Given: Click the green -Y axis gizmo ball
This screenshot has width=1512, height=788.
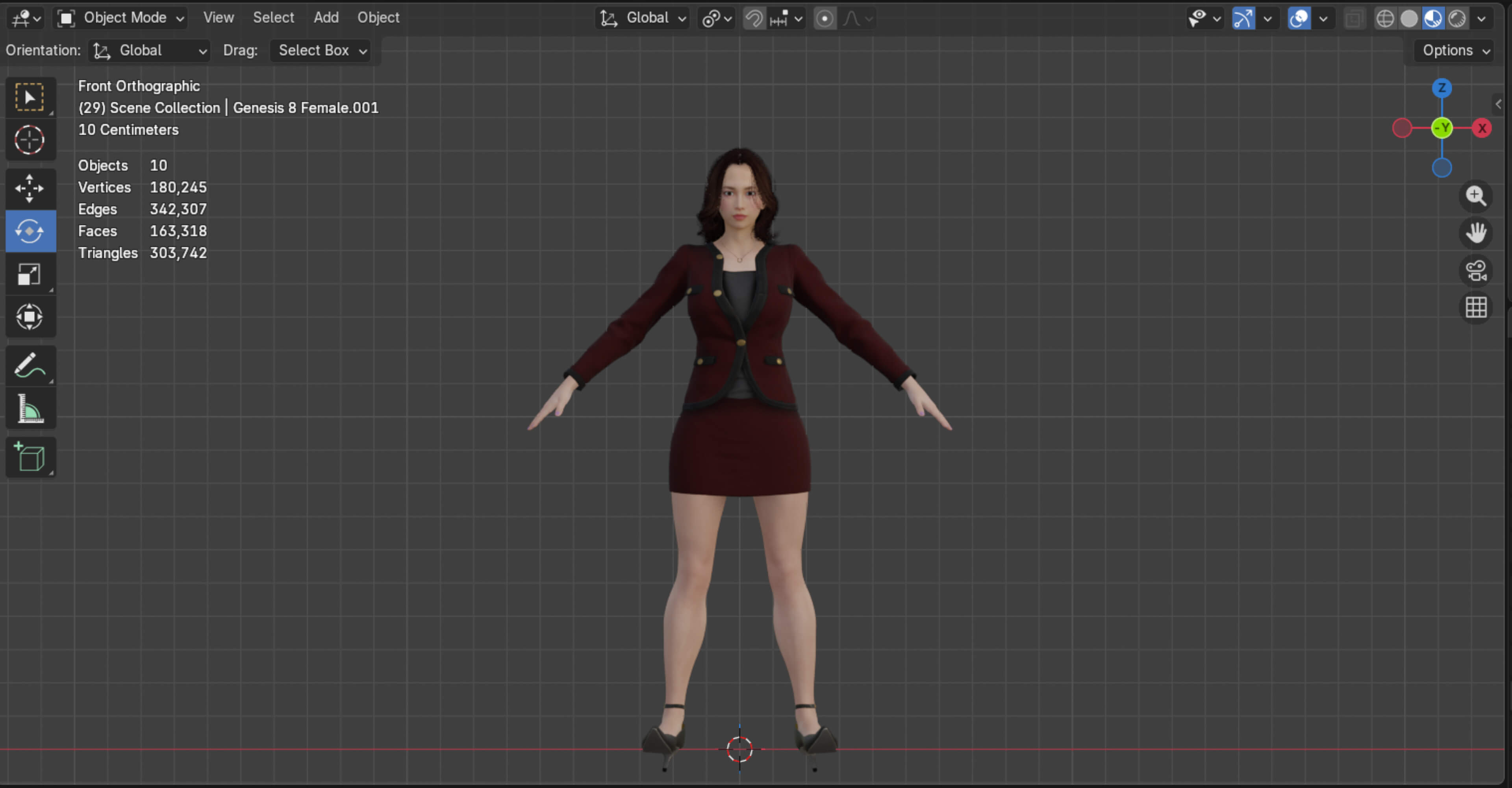Looking at the screenshot, I should coord(1442,128).
